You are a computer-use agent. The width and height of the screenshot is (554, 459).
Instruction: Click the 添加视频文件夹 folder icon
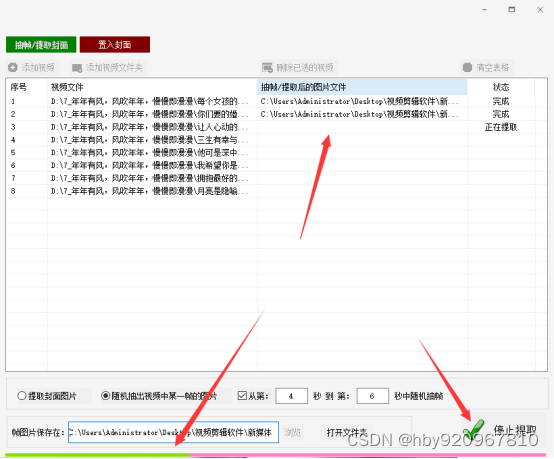pyautogui.click(x=77, y=67)
